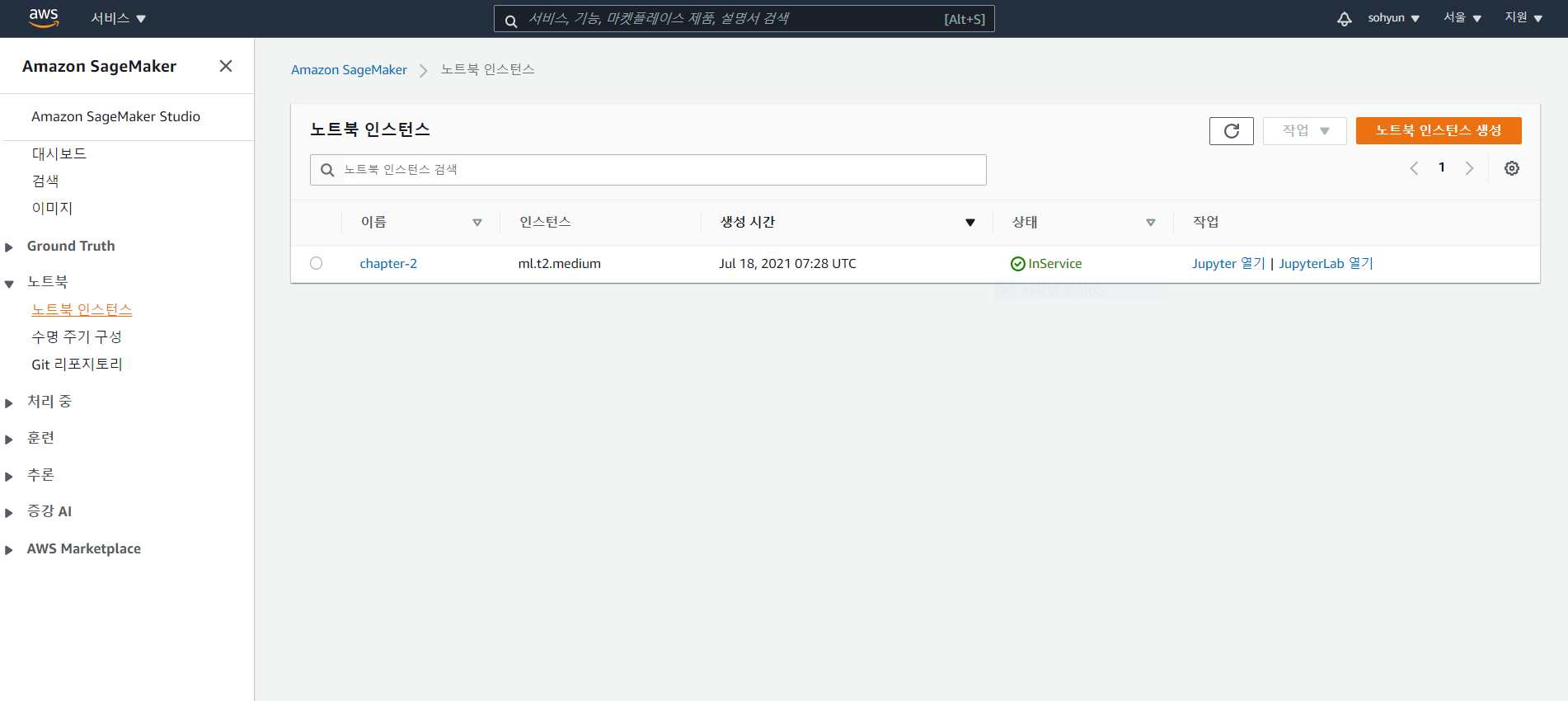The height and width of the screenshot is (701, 1568).
Task: Open Git 리포지토리 sidebar item
Action: pyautogui.click(x=77, y=364)
